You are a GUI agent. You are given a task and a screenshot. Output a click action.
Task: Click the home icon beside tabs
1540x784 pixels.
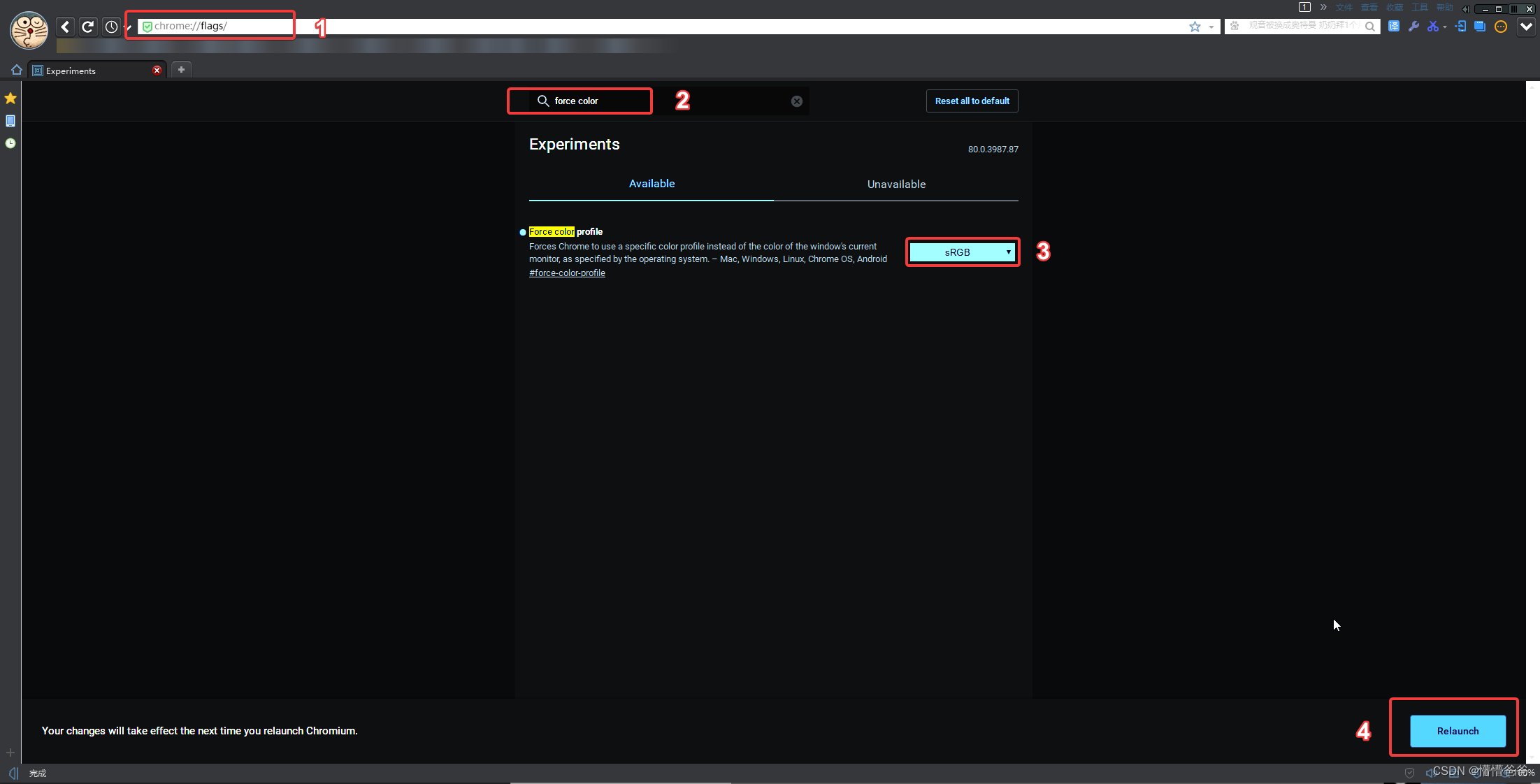click(x=17, y=70)
